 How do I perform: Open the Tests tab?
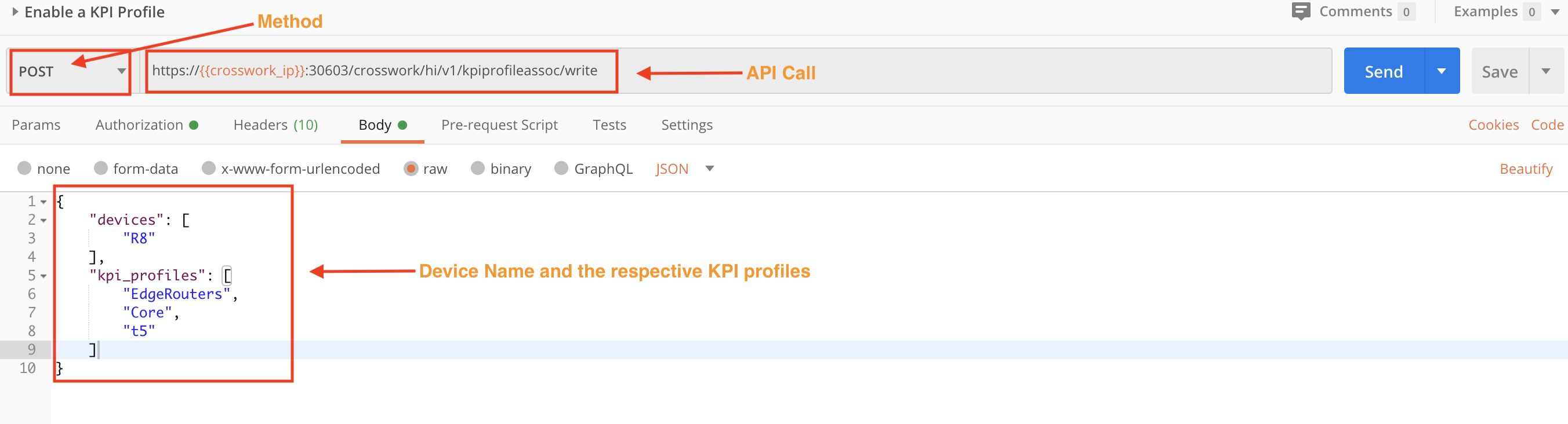609,125
